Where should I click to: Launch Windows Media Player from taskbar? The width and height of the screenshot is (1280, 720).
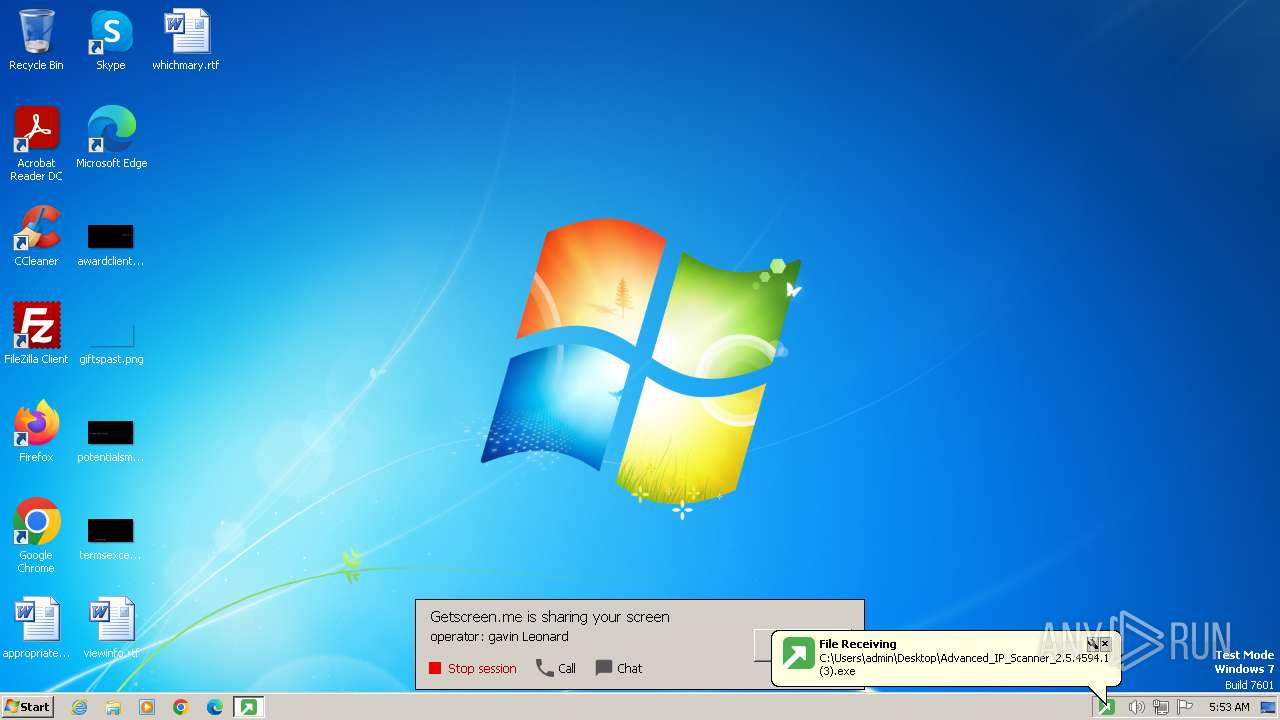(147, 707)
